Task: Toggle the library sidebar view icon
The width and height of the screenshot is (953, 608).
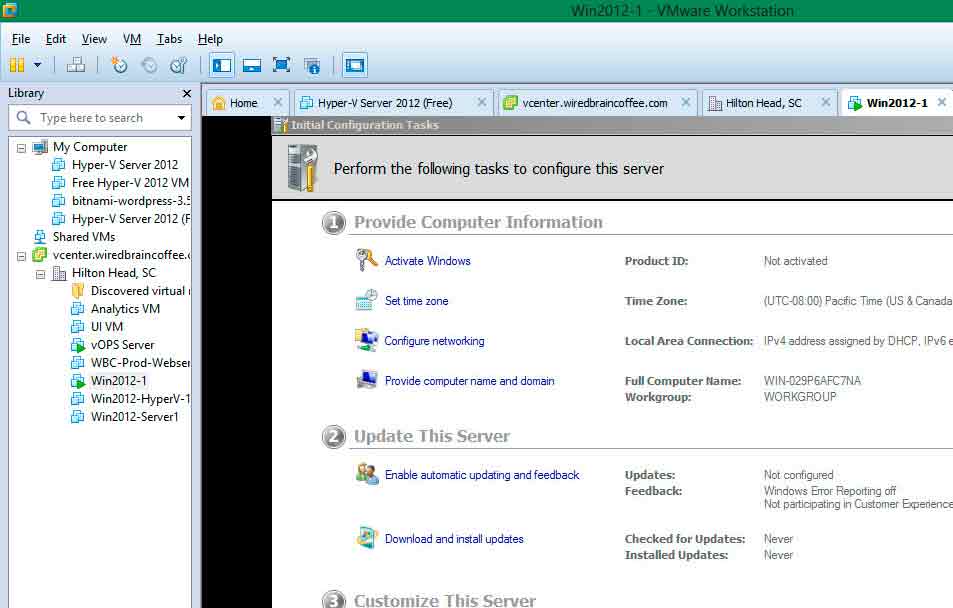Action: click(222, 65)
